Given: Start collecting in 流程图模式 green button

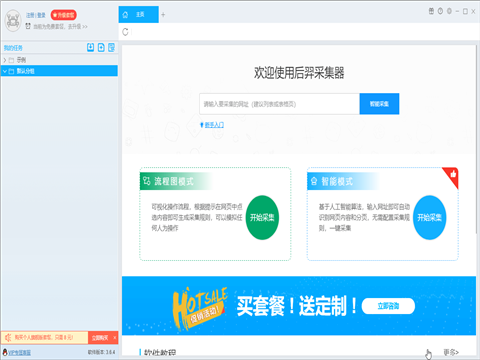Looking at the screenshot, I should coord(262,217).
